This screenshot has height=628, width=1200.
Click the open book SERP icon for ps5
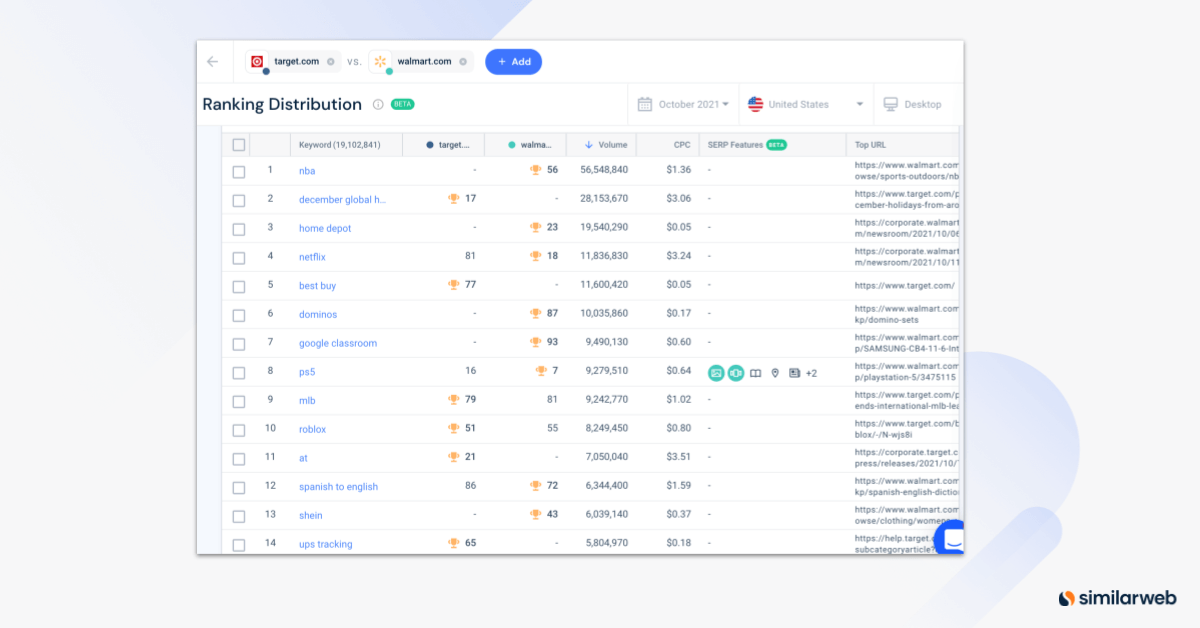click(756, 373)
